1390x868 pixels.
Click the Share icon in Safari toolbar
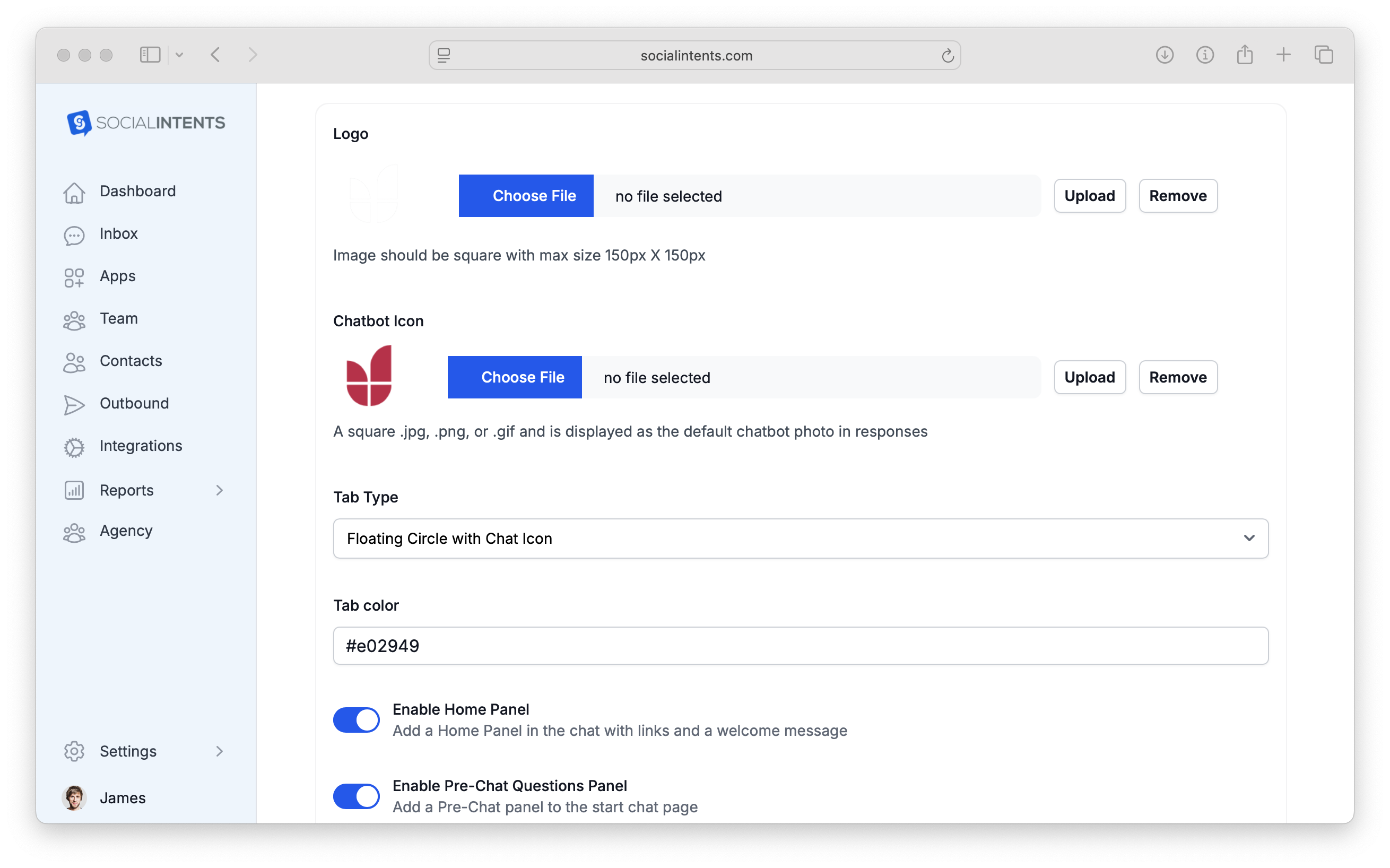[x=1244, y=55]
